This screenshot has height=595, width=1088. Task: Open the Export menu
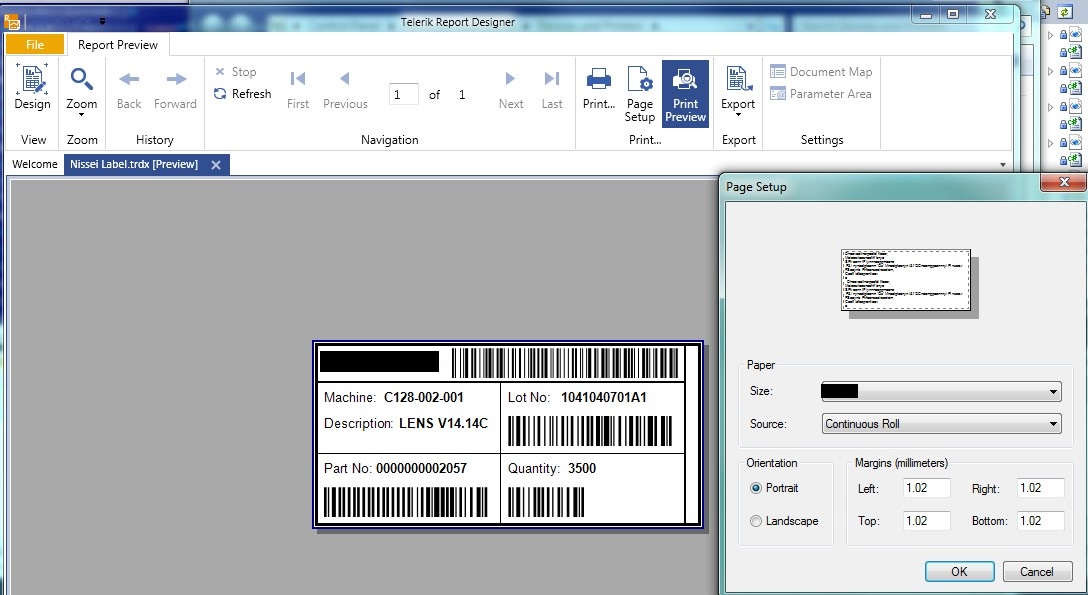(738, 89)
